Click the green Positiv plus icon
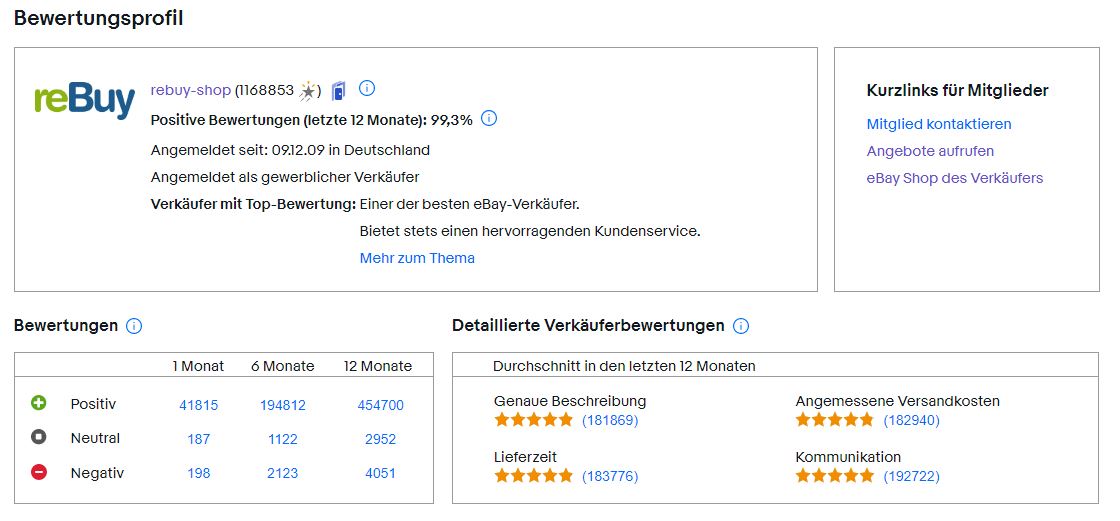This screenshot has height=521, width=1120. tap(39, 403)
